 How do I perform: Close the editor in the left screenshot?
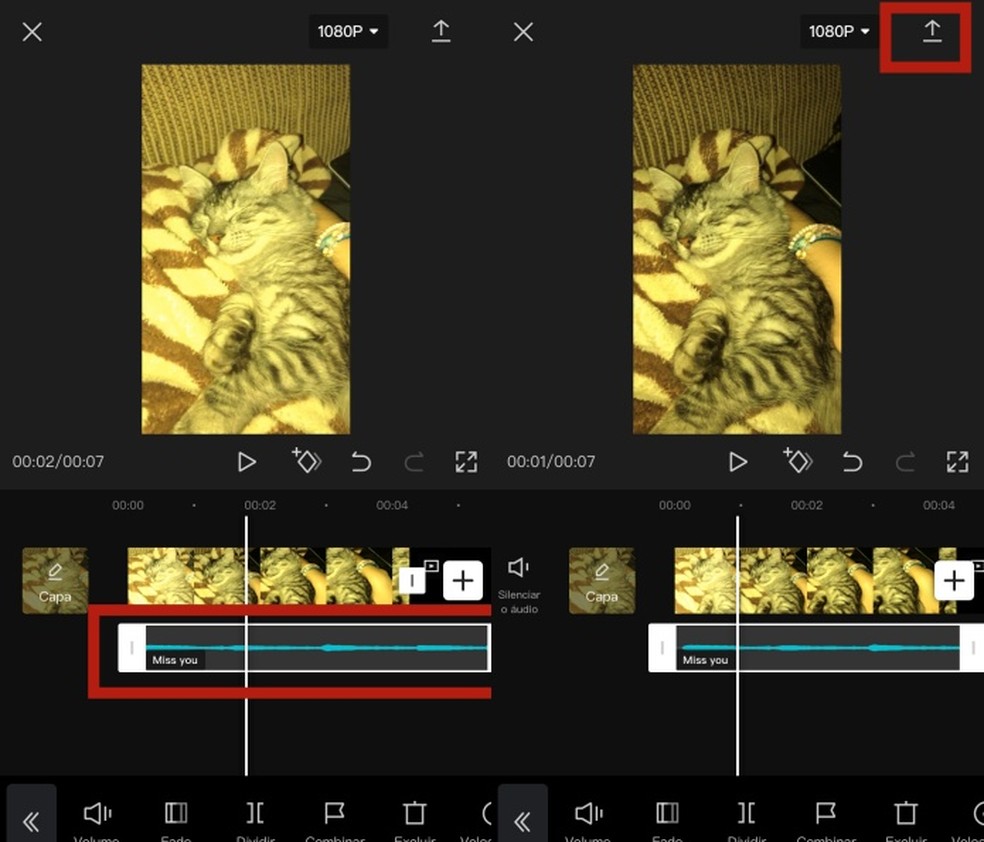pos(32,31)
